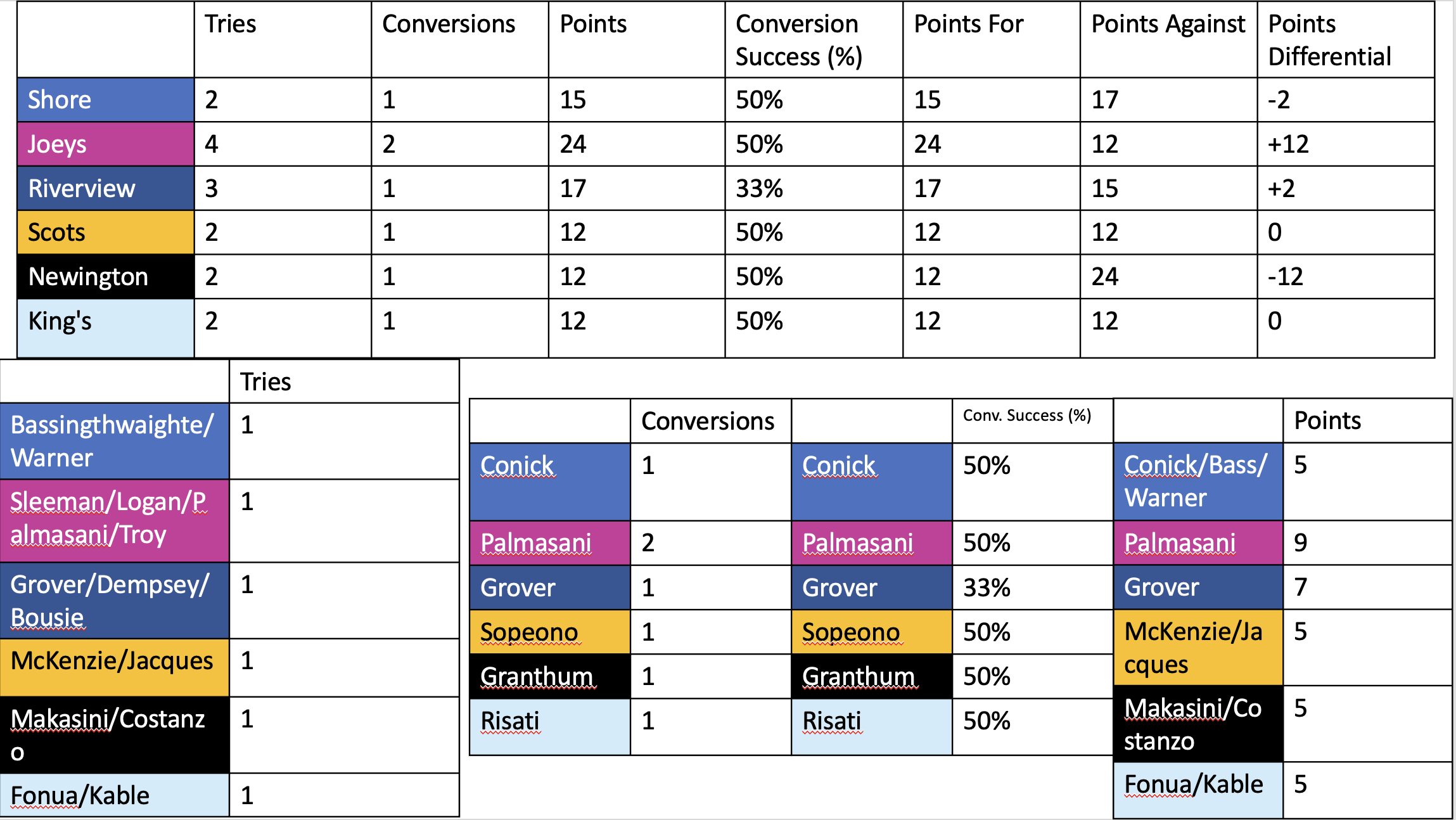Click Grover's 7 points value

tap(1301, 587)
